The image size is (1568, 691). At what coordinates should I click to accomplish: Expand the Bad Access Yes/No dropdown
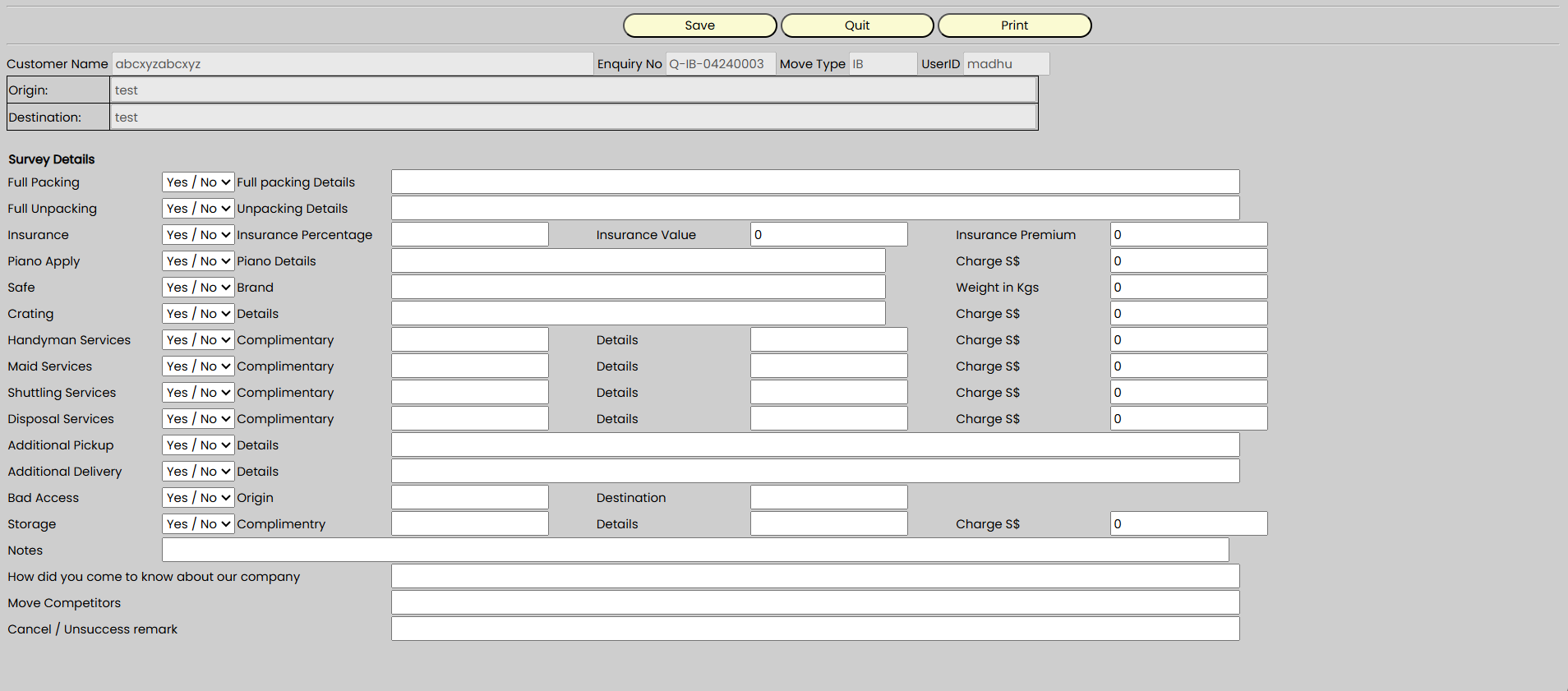pyautogui.click(x=198, y=498)
